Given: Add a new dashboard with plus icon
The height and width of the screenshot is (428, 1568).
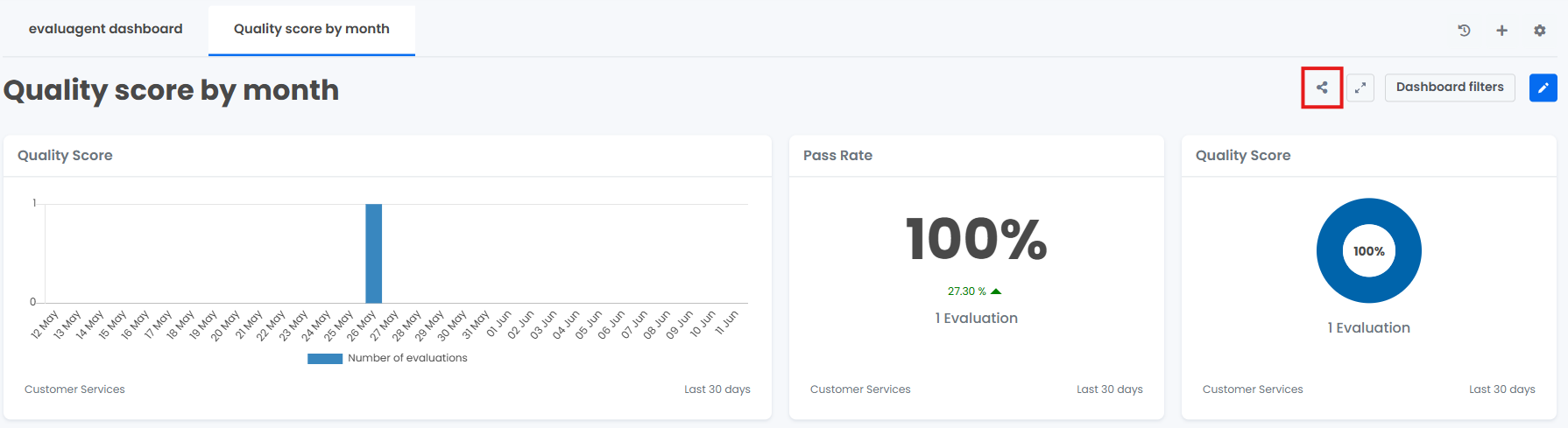Looking at the screenshot, I should click(1501, 30).
